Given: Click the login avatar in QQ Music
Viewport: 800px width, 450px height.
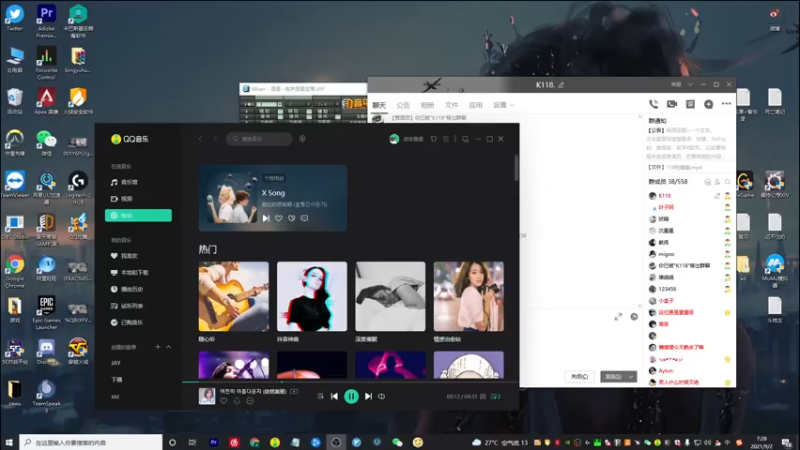Looking at the screenshot, I should (394, 139).
